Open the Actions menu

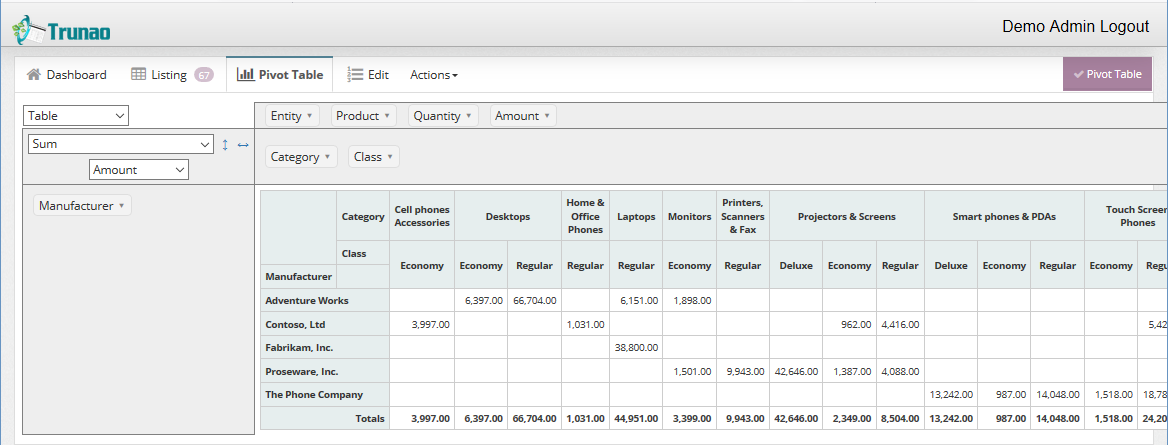[x=434, y=75]
